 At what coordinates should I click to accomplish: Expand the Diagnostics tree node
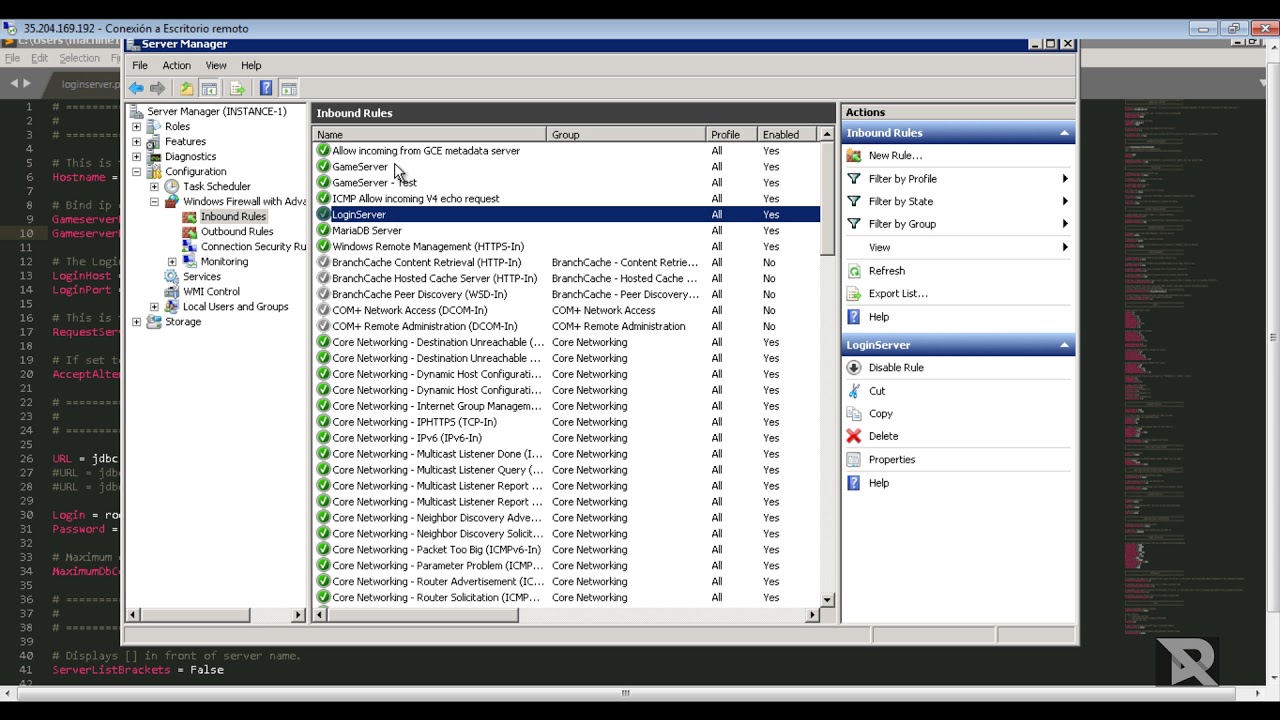(137, 157)
